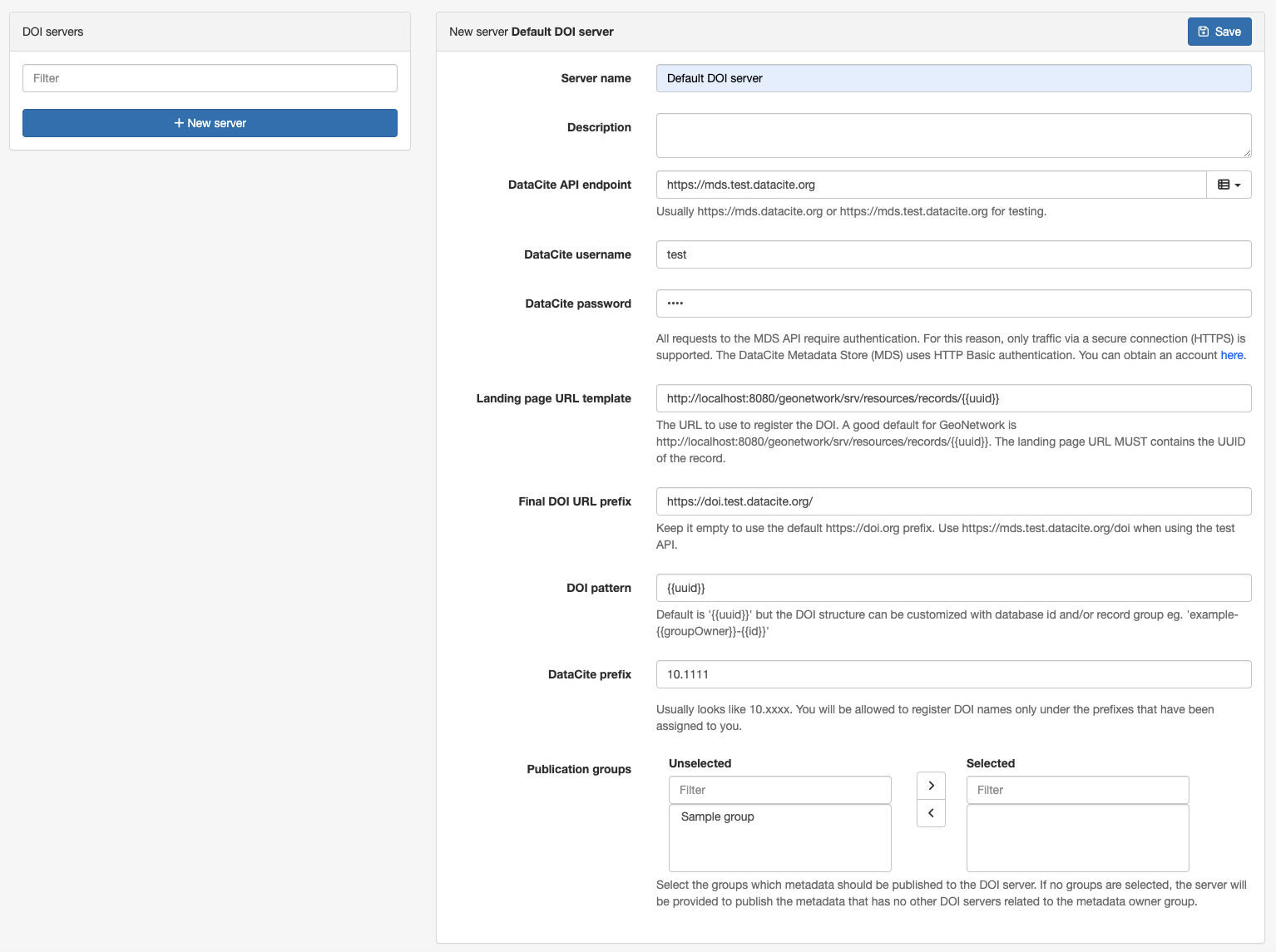The width and height of the screenshot is (1276, 952).
Task: Click the Final DOI URL prefix field
Action: pos(953,501)
